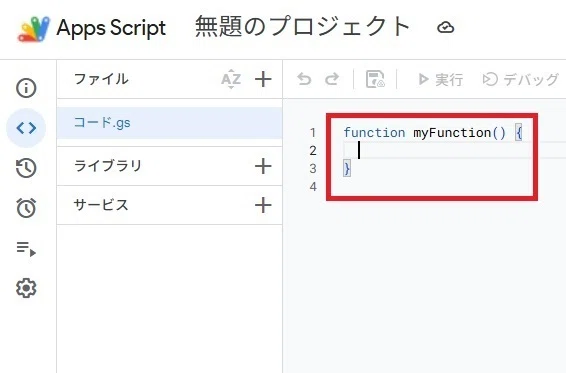566x373 pixels.
Task: Save the project with disk icon
Action: [375, 79]
